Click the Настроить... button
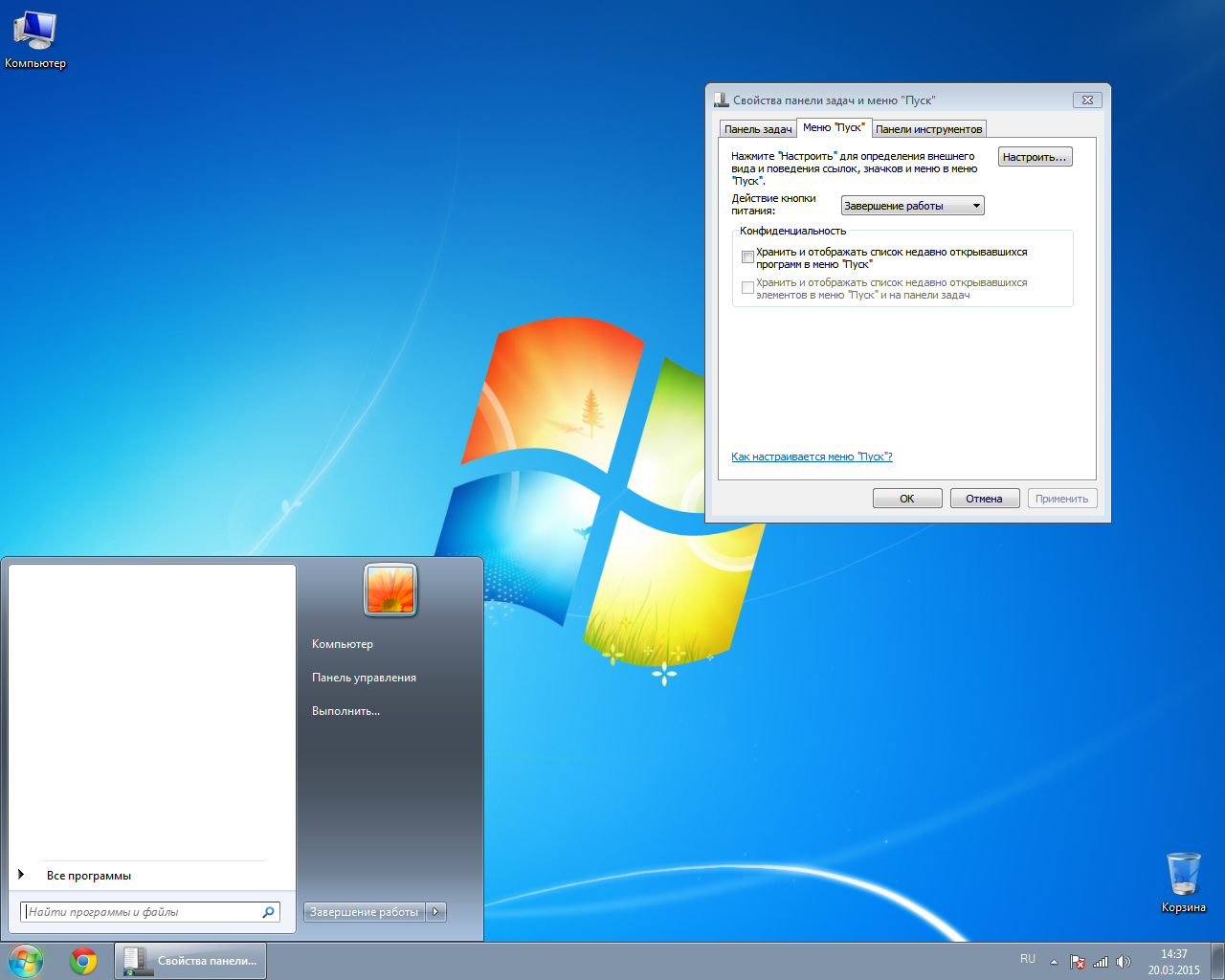 [1035, 157]
